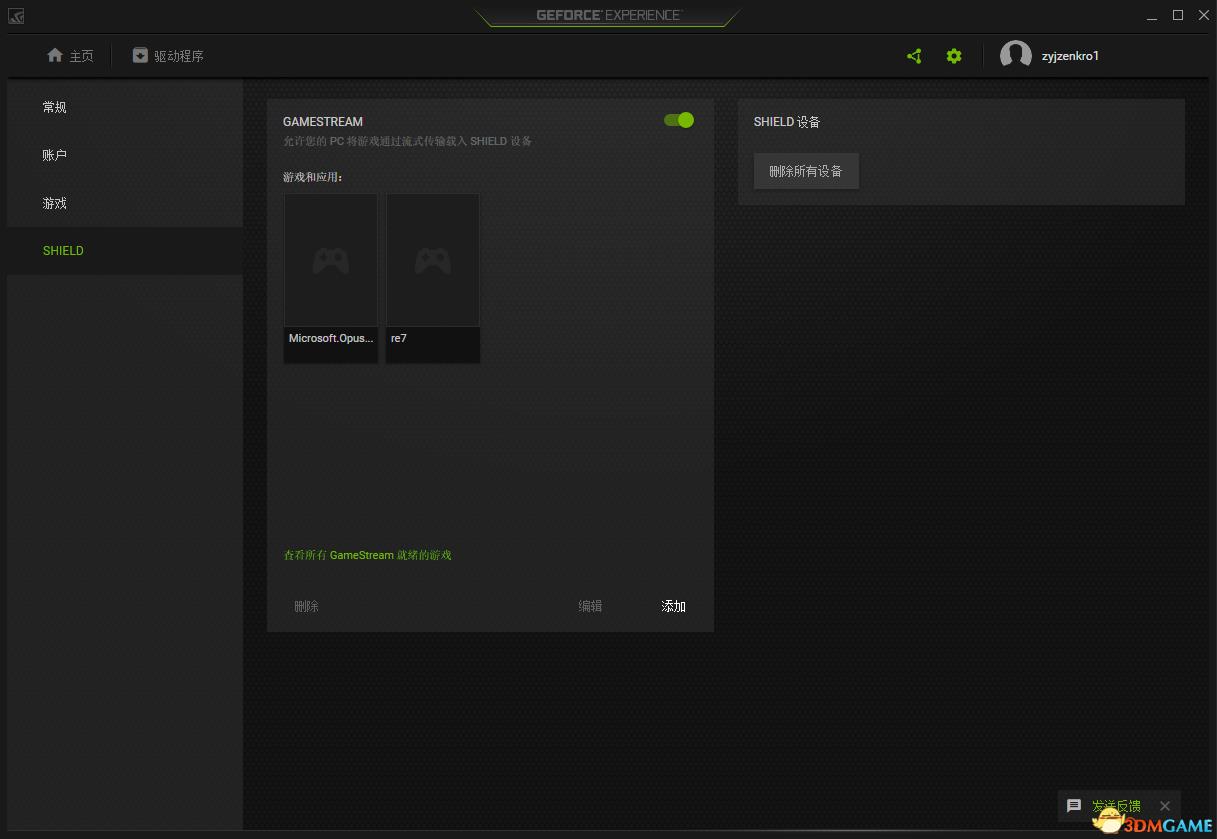Open 查看所有 GameStream 就绪的游戏 link
This screenshot has width=1217, height=839.
click(368, 555)
